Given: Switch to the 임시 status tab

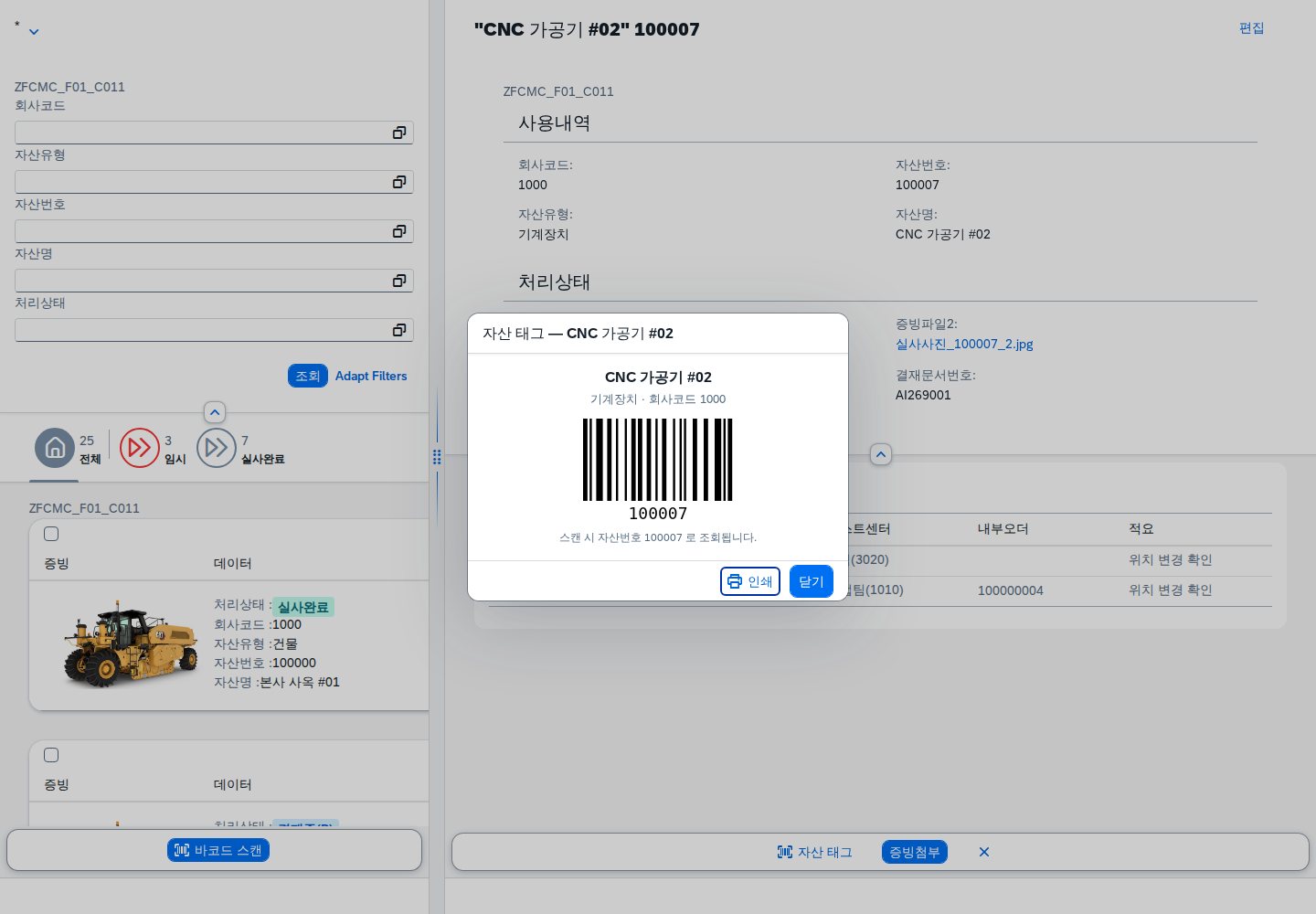Looking at the screenshot, I should 140,448.
